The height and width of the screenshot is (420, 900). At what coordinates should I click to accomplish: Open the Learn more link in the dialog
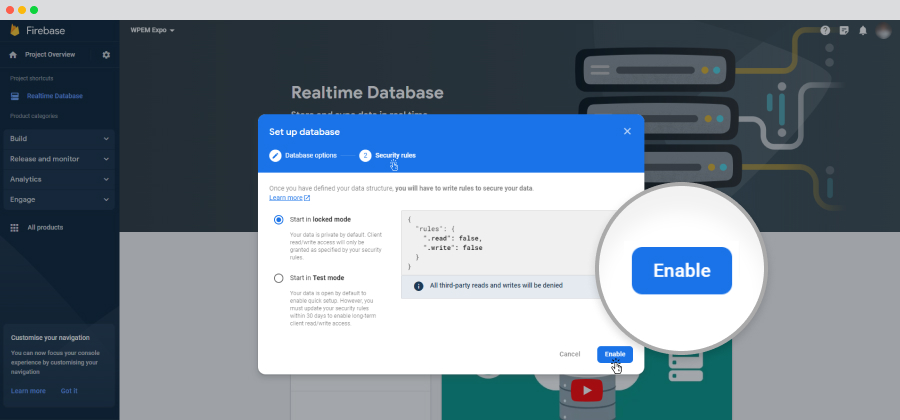pyautogui.click(x=289, y=198)
